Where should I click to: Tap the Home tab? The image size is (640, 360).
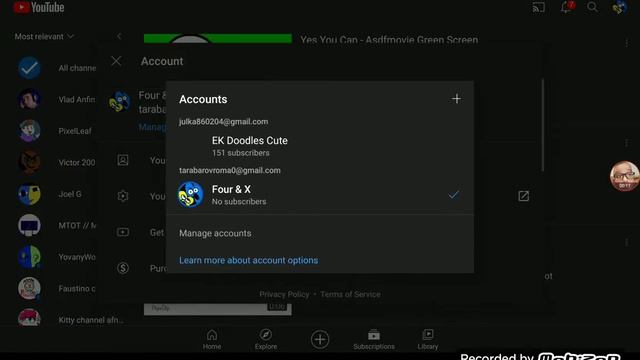point(212,340)
